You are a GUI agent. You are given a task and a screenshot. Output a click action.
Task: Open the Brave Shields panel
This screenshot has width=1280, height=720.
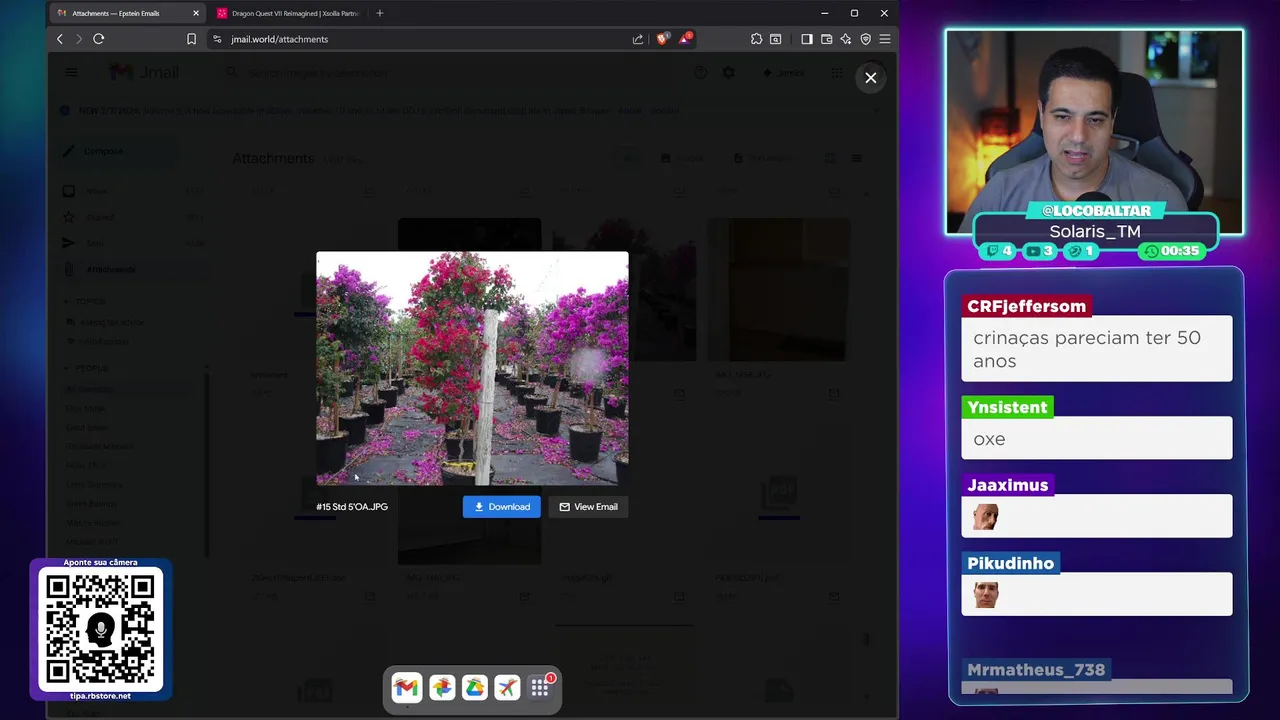662,39
